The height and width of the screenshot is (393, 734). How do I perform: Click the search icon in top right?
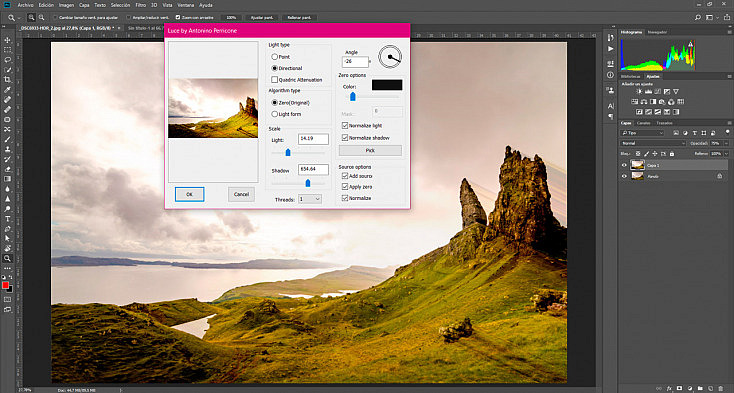click(x=698, y=17)
